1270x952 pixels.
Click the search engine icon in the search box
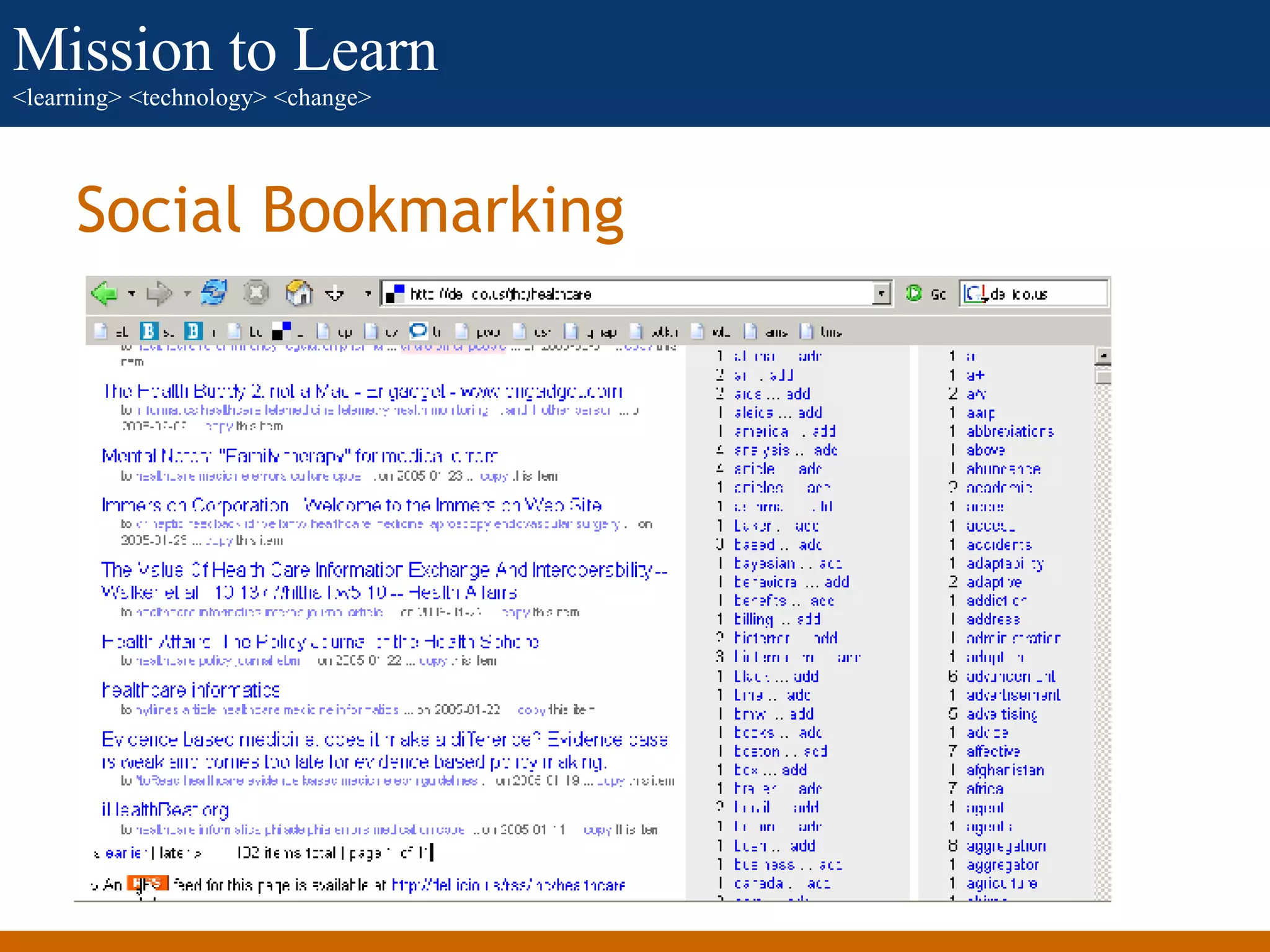coord(976,294)
